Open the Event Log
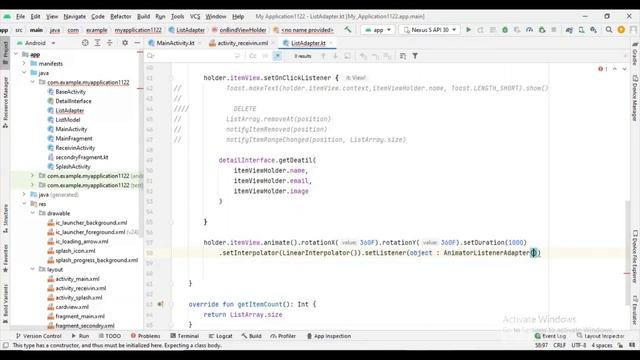This screenshot has height=360, width=640. pyautogui.click(x=551, y=336)
